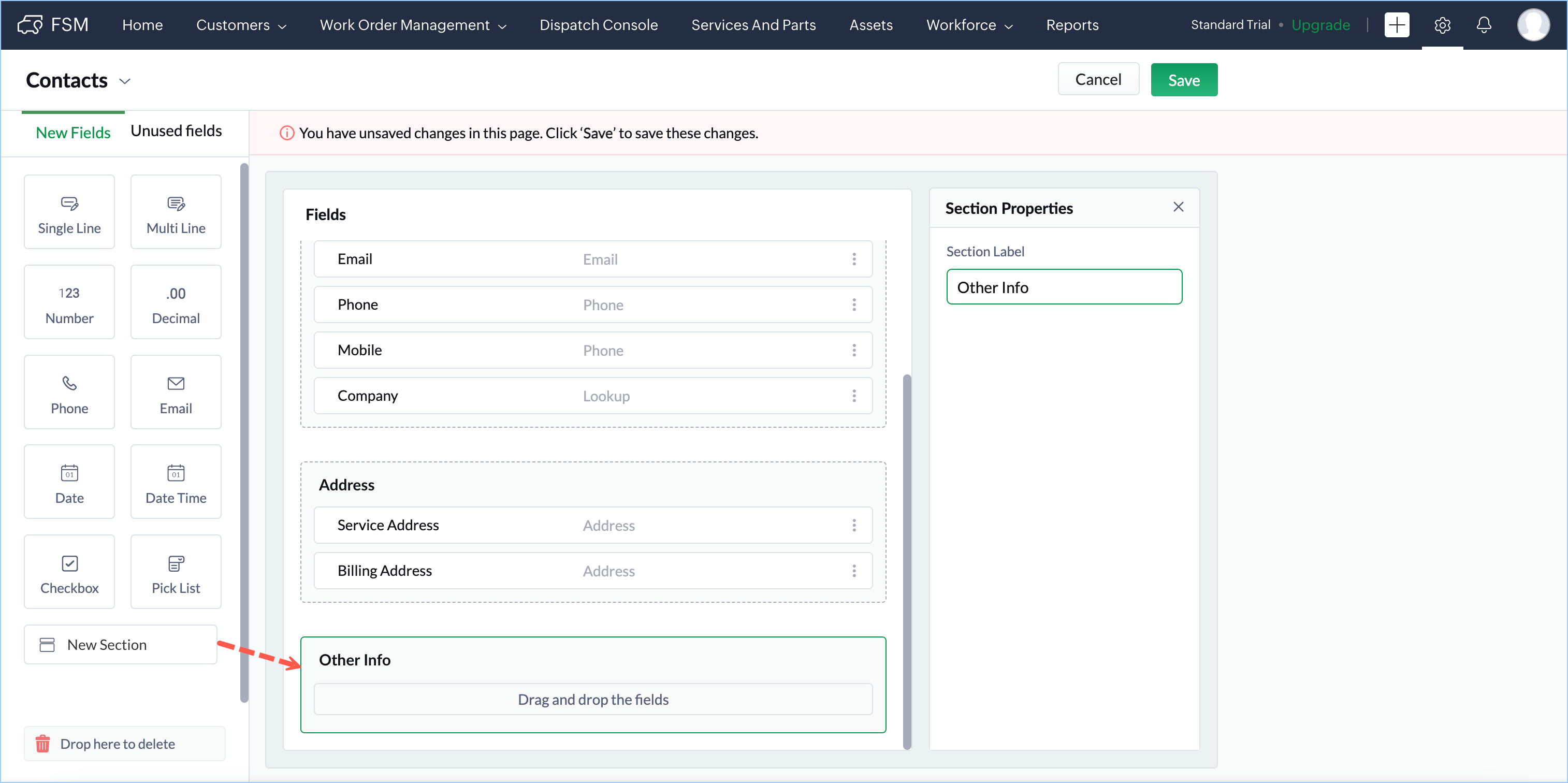Image resolution: width=1568 pixels, height=783 pixels.
Task: Click the plus quick-create icon
Action: coord(1397,25)
